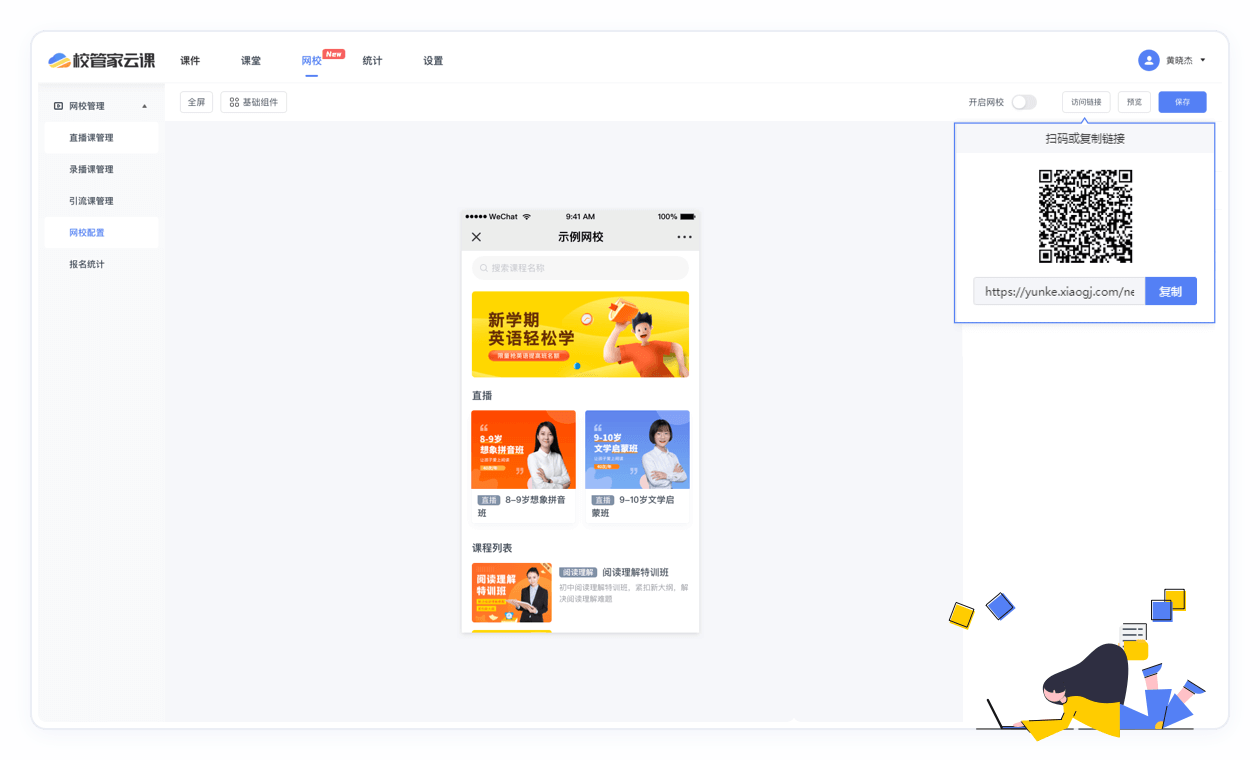This screenshot has height=760, width=1260.
Task: Switch to the 课堂 tab
Action: pos(251,61)
